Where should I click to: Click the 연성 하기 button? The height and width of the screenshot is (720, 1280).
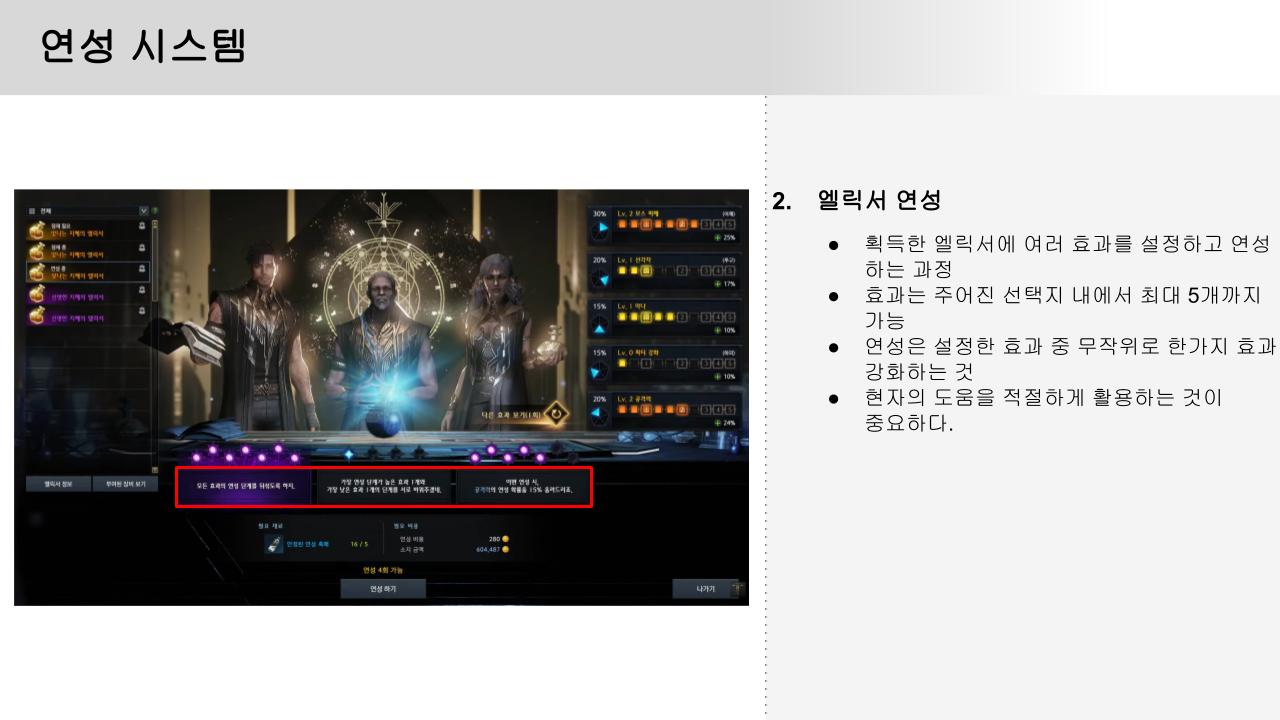(383, 589)
